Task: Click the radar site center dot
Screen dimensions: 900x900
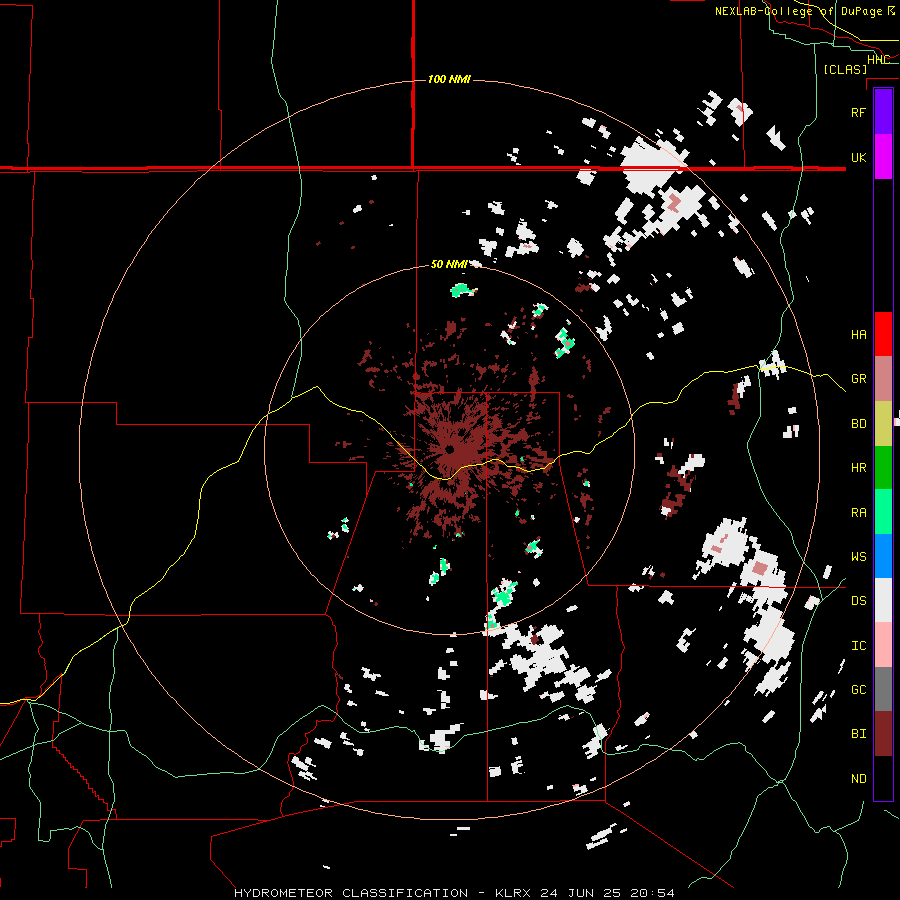Action: coord(449,449)
